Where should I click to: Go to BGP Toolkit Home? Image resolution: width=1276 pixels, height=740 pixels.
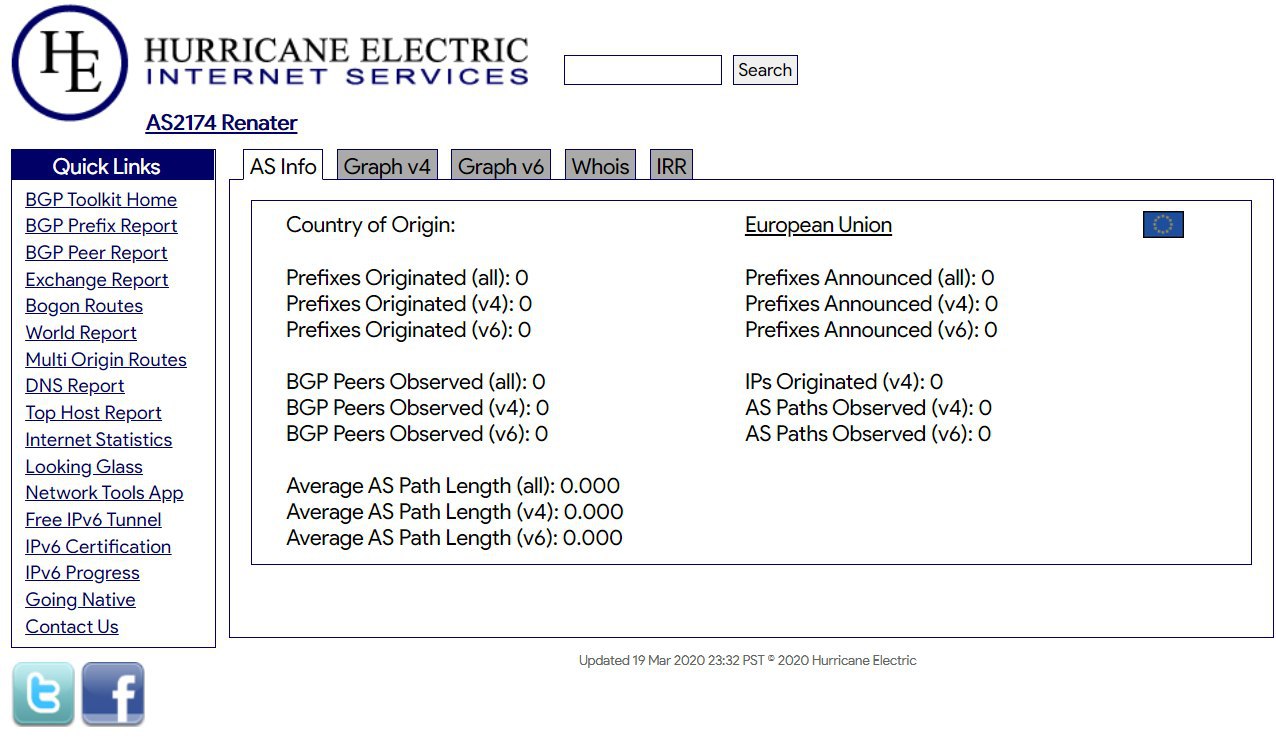point(101,200)
